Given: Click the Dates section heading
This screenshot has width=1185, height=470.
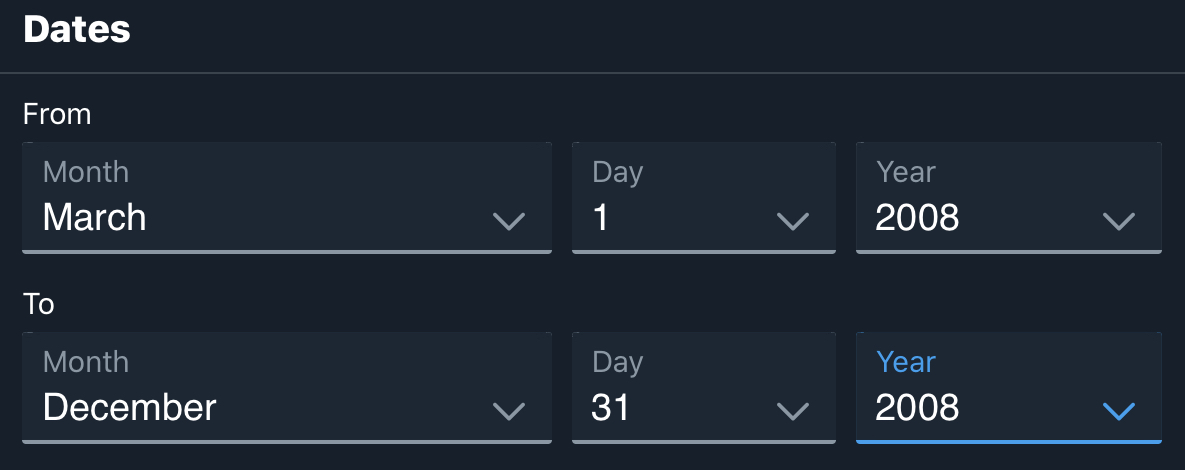Looking at the screenshot, I should pyautogui.click(x=77, y=29).
